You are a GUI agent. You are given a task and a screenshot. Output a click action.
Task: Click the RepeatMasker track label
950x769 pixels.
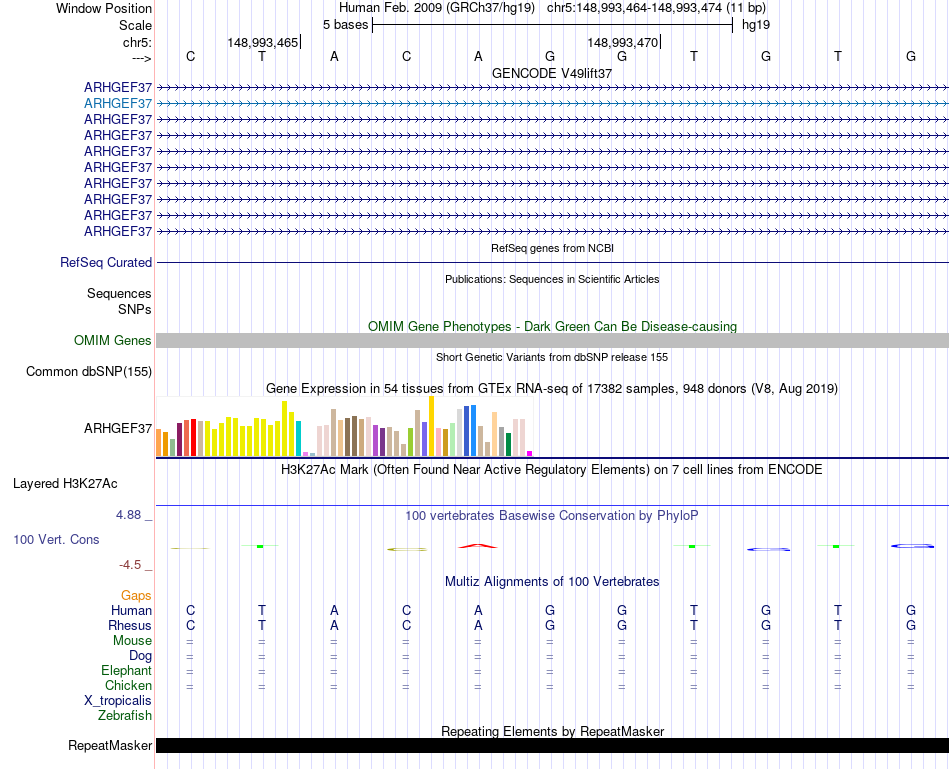(110, 745)
